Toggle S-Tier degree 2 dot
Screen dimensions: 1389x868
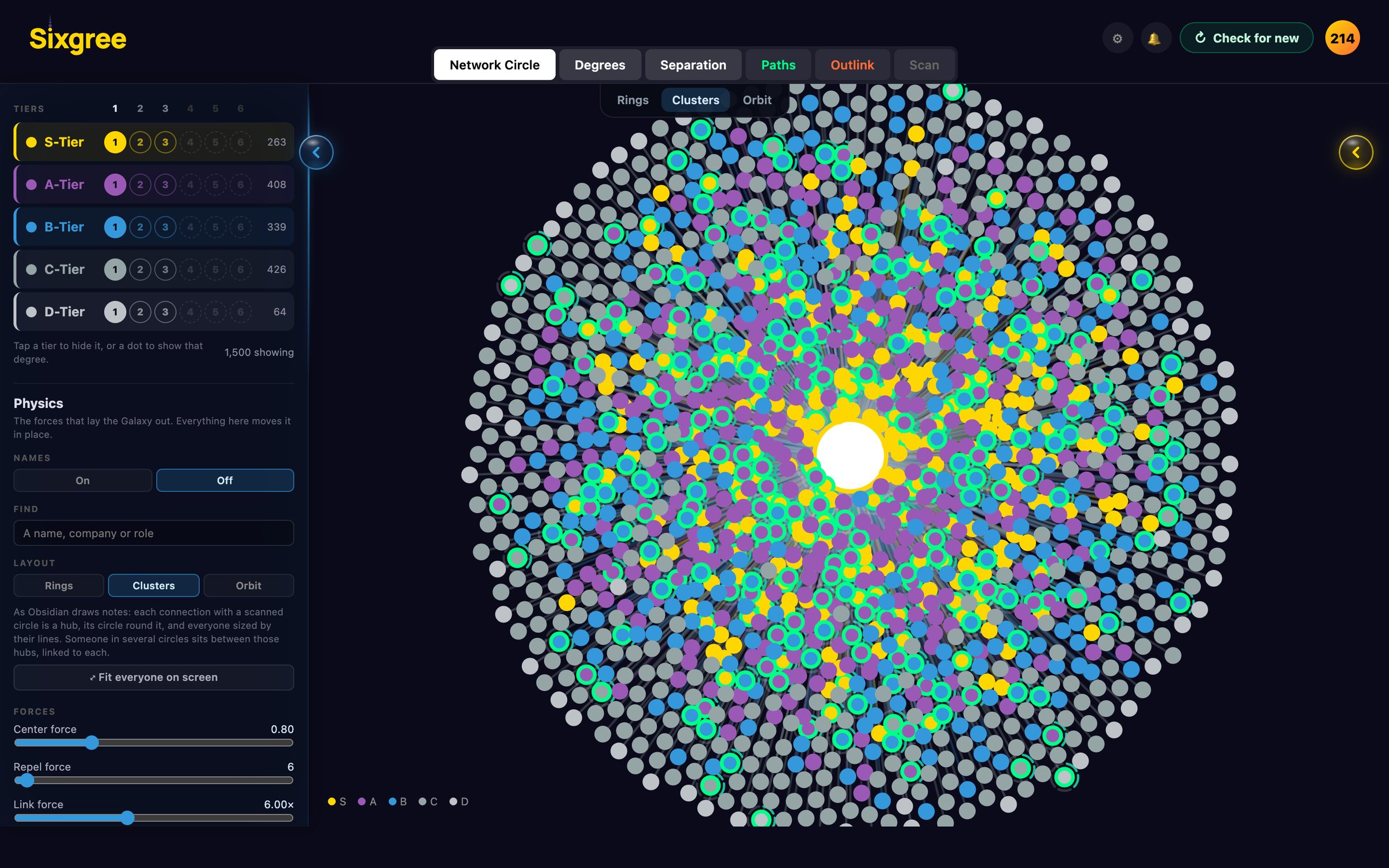click(140, 142)
